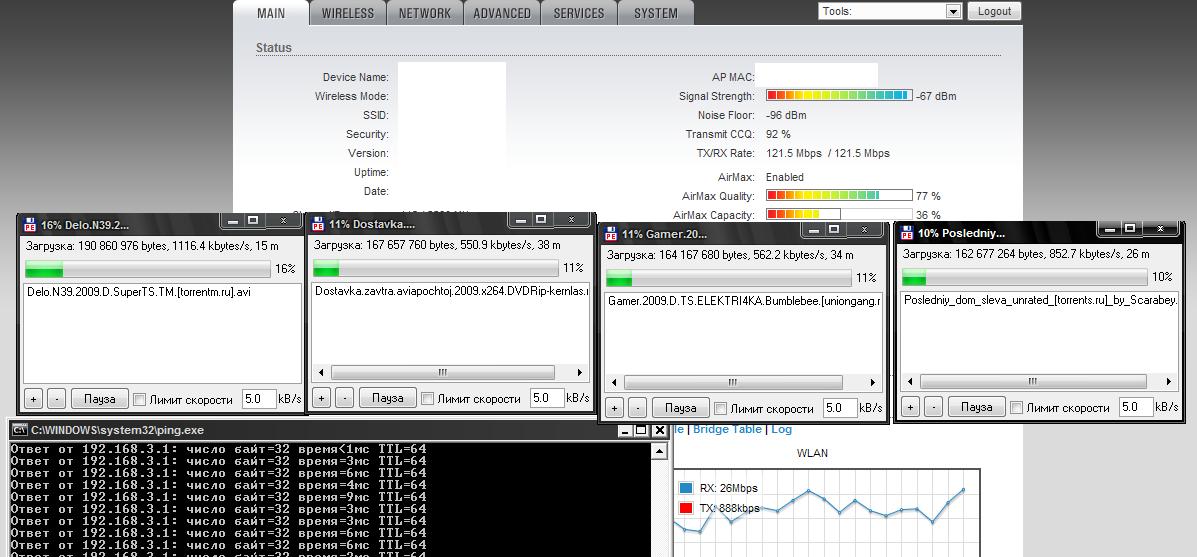Toggle speed limit checkbox in Gamer.20 window
The height and width of the screenshot is (557, 1197).
[720, 408]
